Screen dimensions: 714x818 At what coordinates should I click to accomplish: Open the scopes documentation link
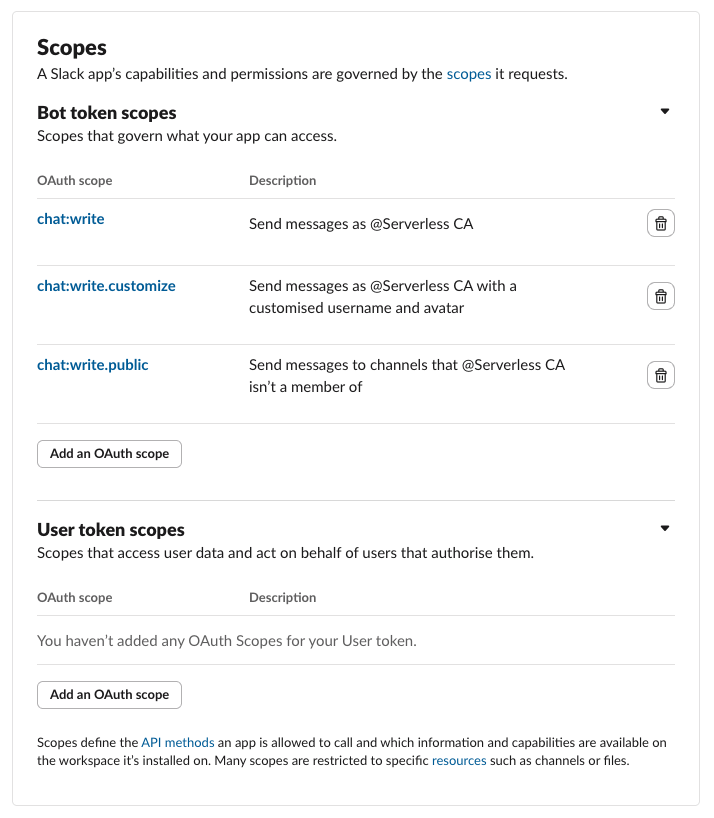(469, 73)
